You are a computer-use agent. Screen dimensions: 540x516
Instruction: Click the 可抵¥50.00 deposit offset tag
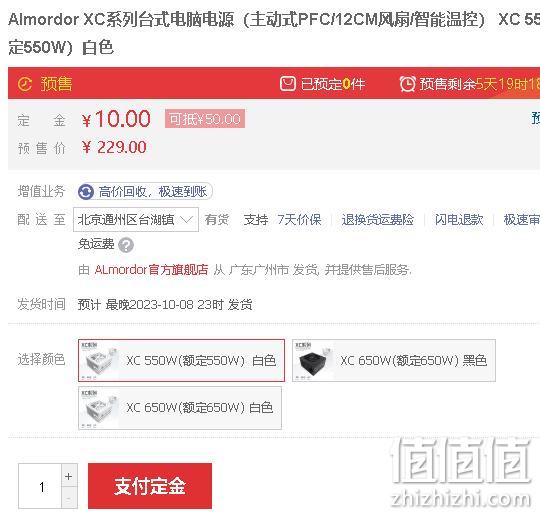tap(205, 119)
